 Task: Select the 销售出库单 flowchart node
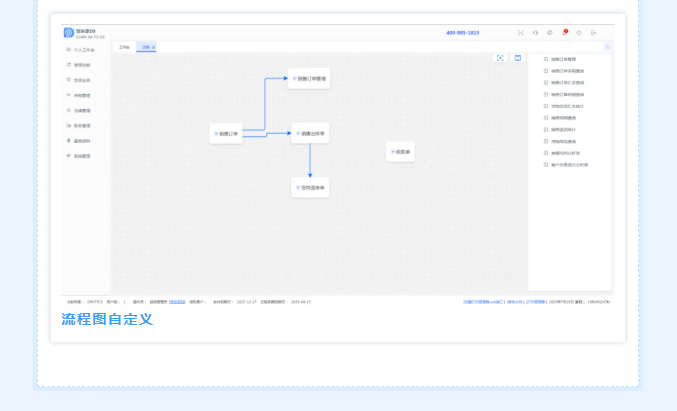310,133
